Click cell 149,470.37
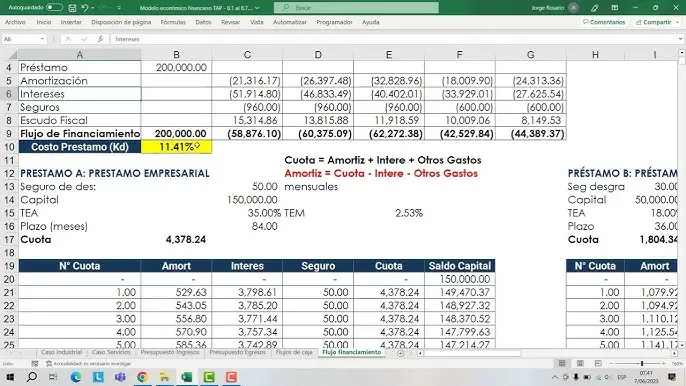Viewport: 686px width, 386px height. [x=459, y=292]
